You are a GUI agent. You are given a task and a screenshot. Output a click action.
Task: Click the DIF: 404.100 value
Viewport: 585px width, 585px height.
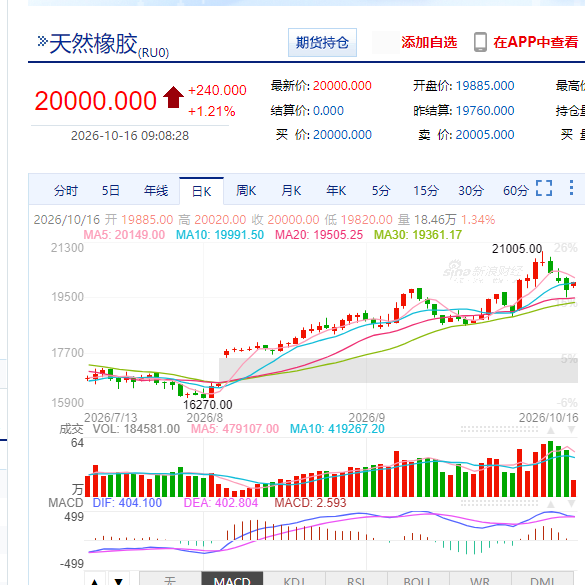click(127, 503)
